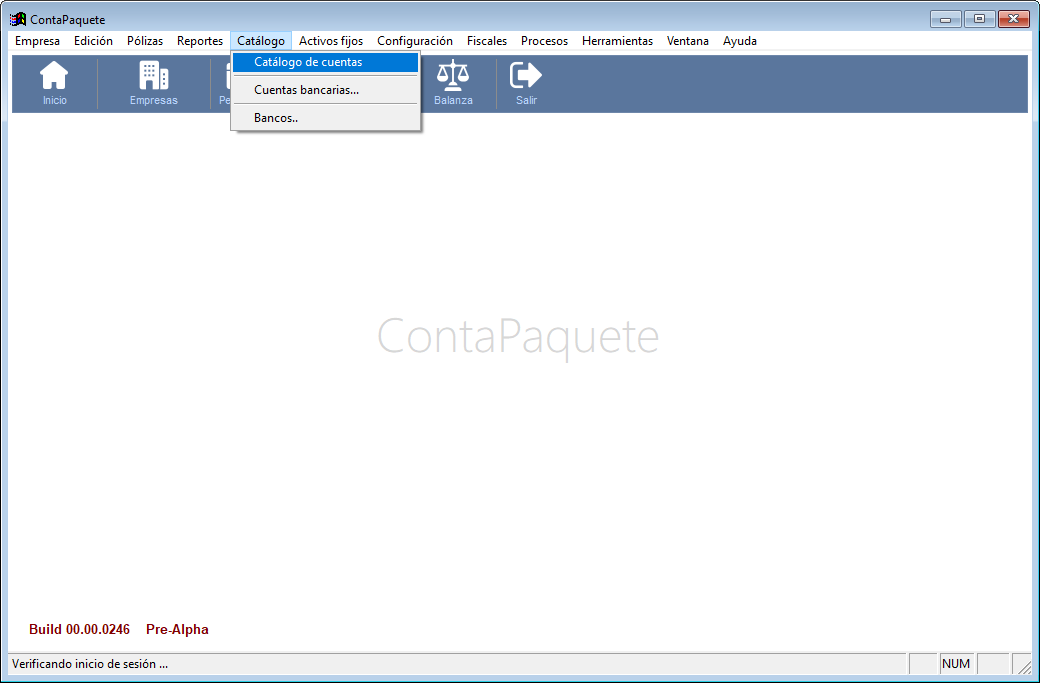Select Catálogo de cuentas menu entry
The width and height of the screenshot is (1040, 683).
pos(326,62)
